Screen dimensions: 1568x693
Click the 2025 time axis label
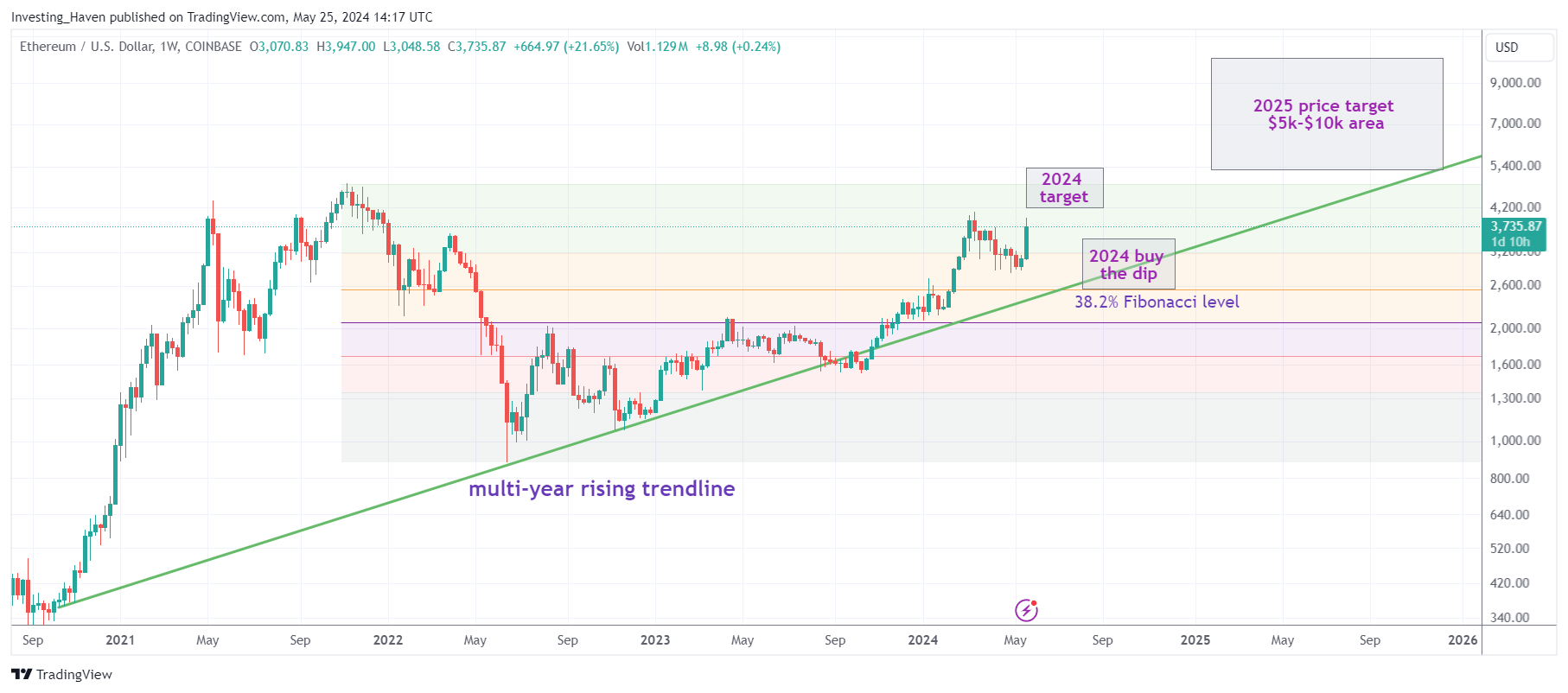click(x=1195, y=640)
